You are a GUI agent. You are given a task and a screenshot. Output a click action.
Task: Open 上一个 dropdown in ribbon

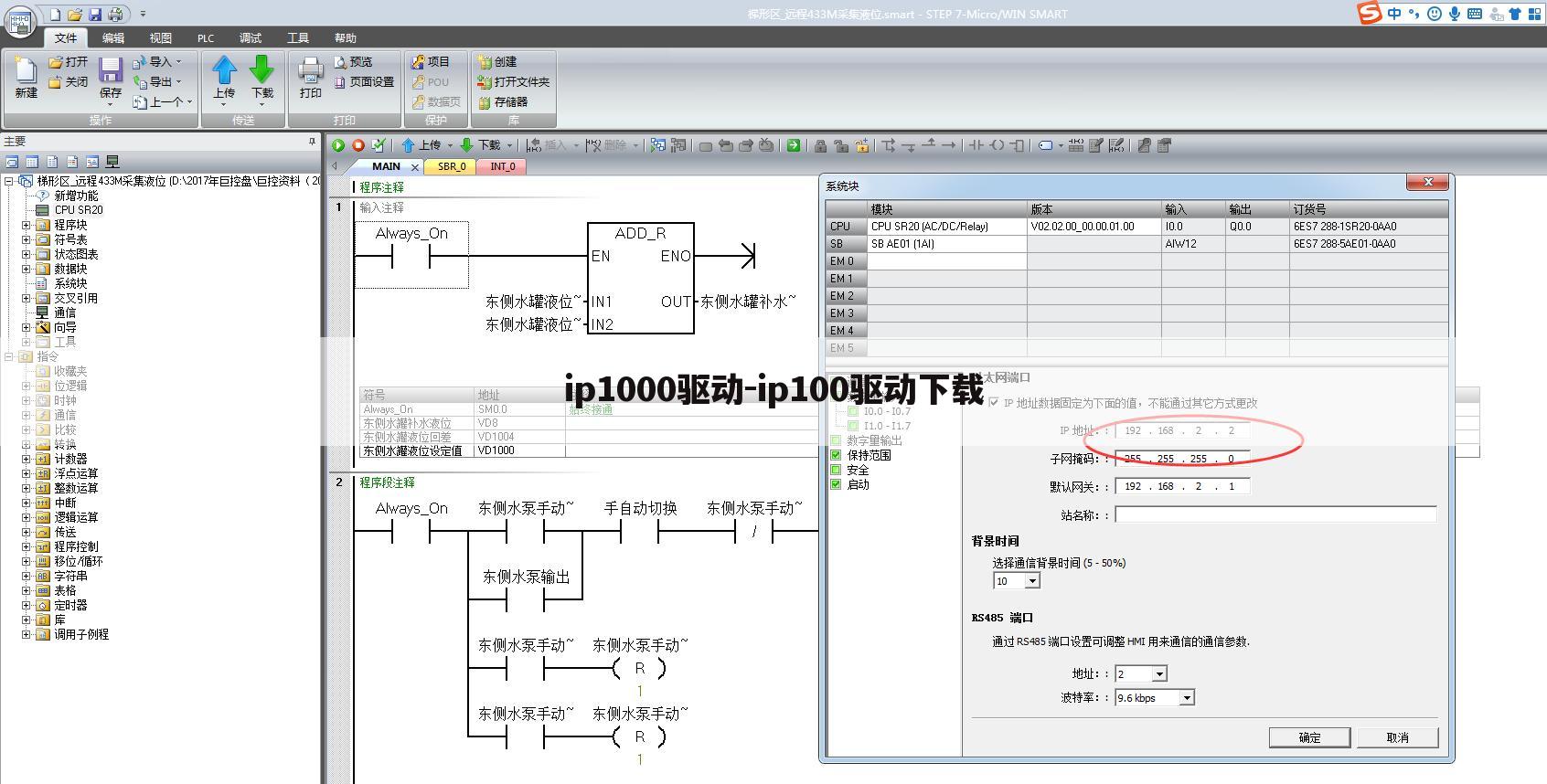(189, 102)
